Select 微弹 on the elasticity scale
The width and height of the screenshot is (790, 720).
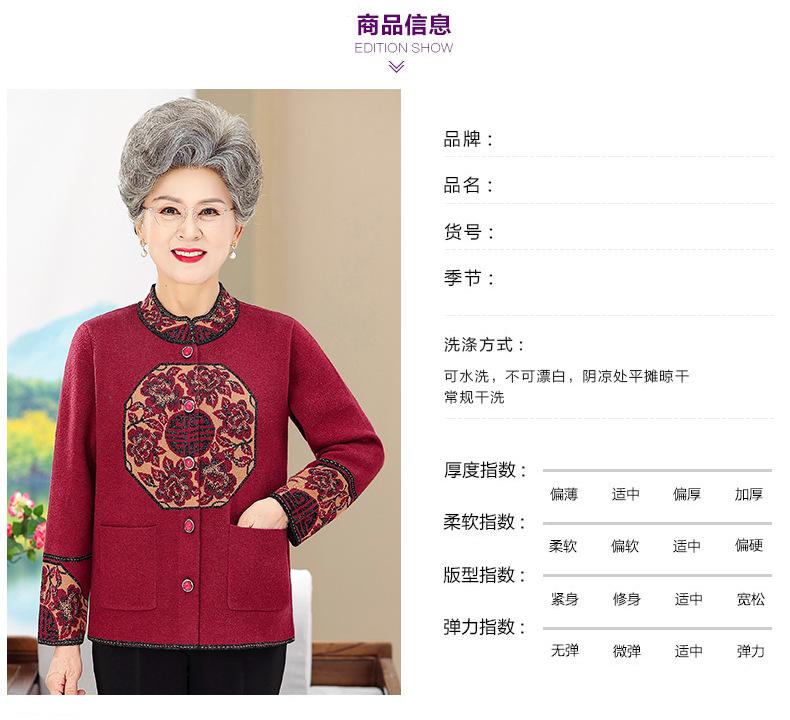[x=627, y=651]
